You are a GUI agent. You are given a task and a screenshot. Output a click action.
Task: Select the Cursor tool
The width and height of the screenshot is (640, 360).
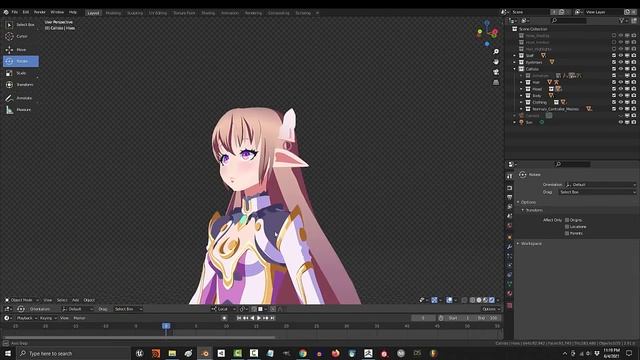tap(20, 36)
